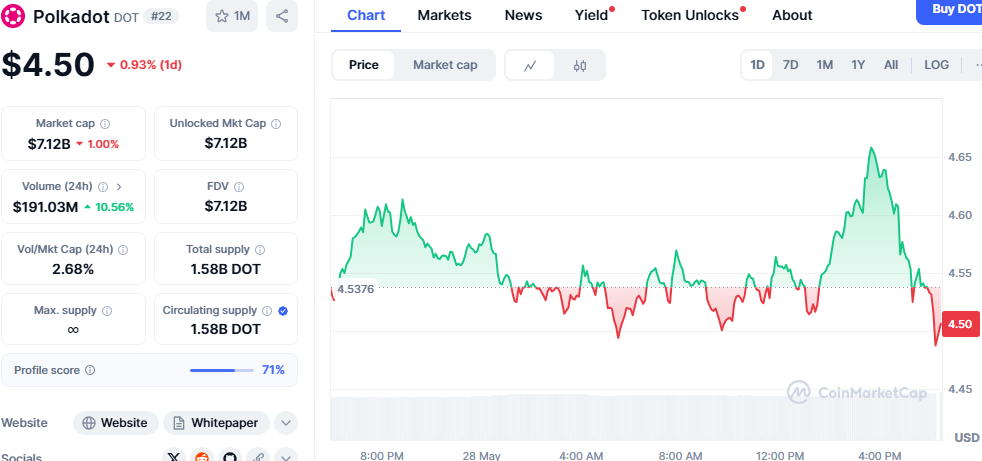Toggle LOG scale on chart

[x=936, y=65]
